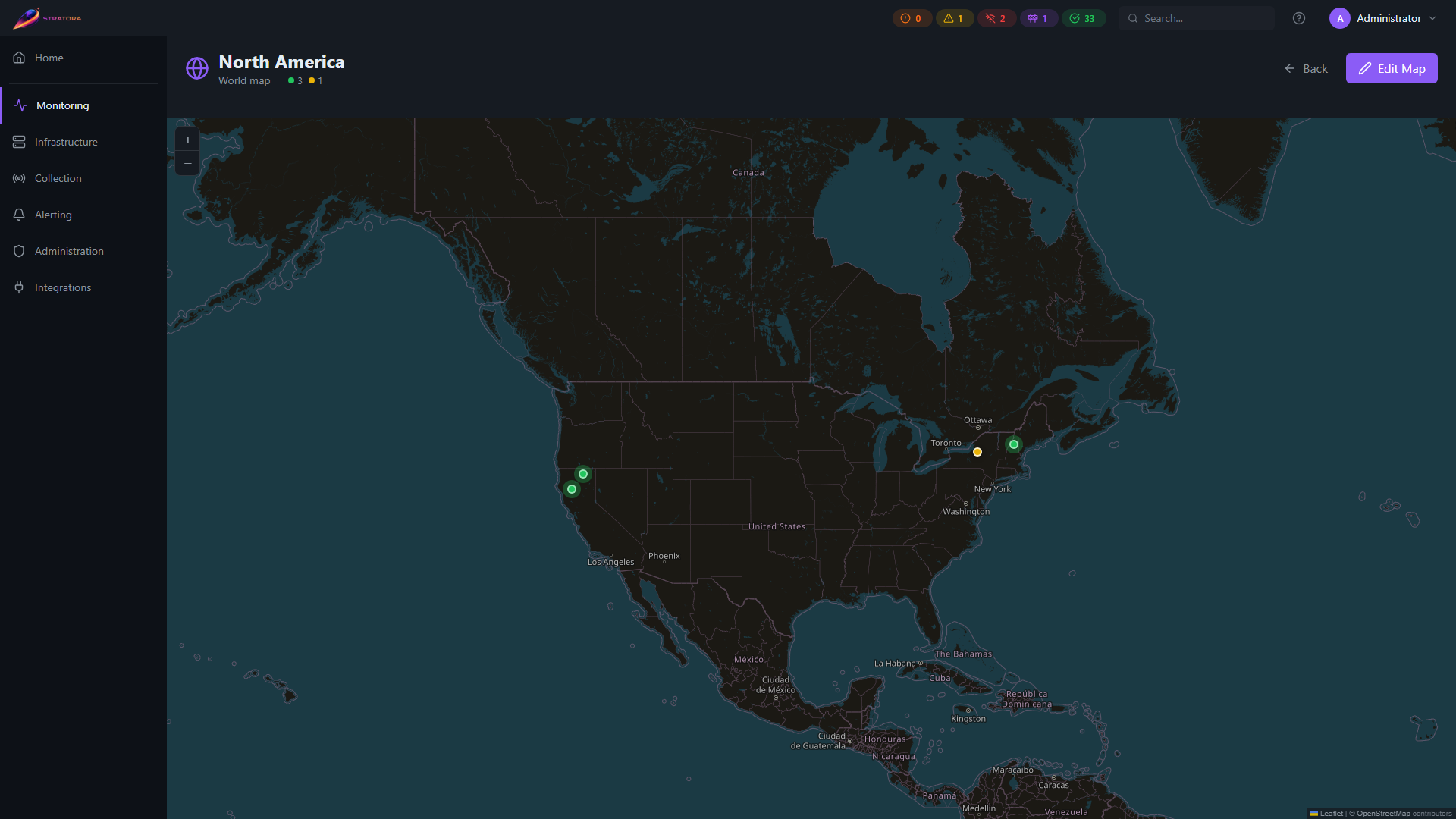Open the help question mark icon
Image resolution: width=1456 pixels, height=819 pixels.
pyautogui.click(x=1299, y=18)
